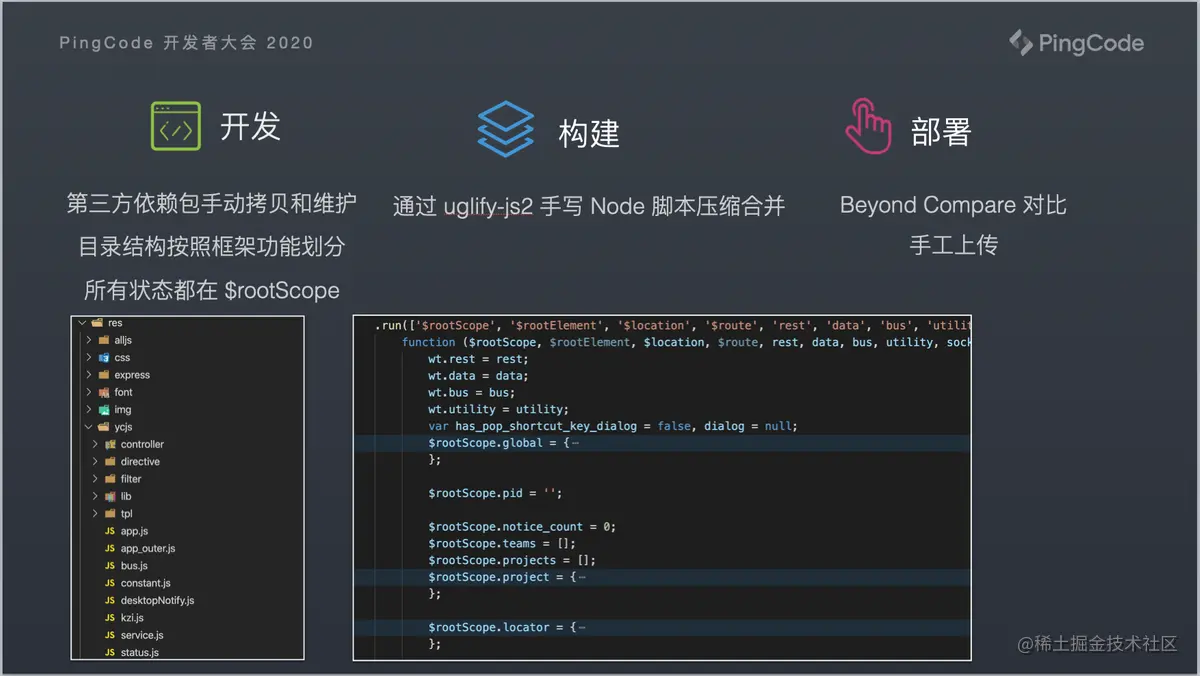Click the filter folder icon
1200x676 pixels.
[x=110, y=479]
